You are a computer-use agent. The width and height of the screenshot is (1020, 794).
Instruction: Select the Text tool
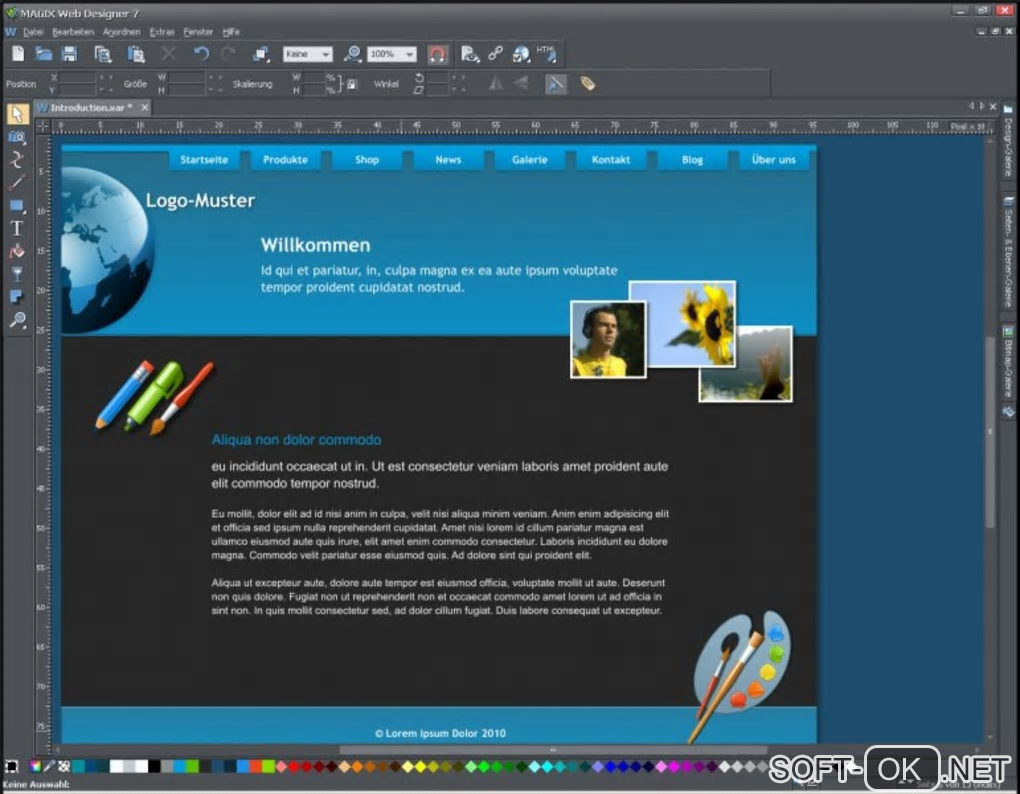(x=17, y=228)
